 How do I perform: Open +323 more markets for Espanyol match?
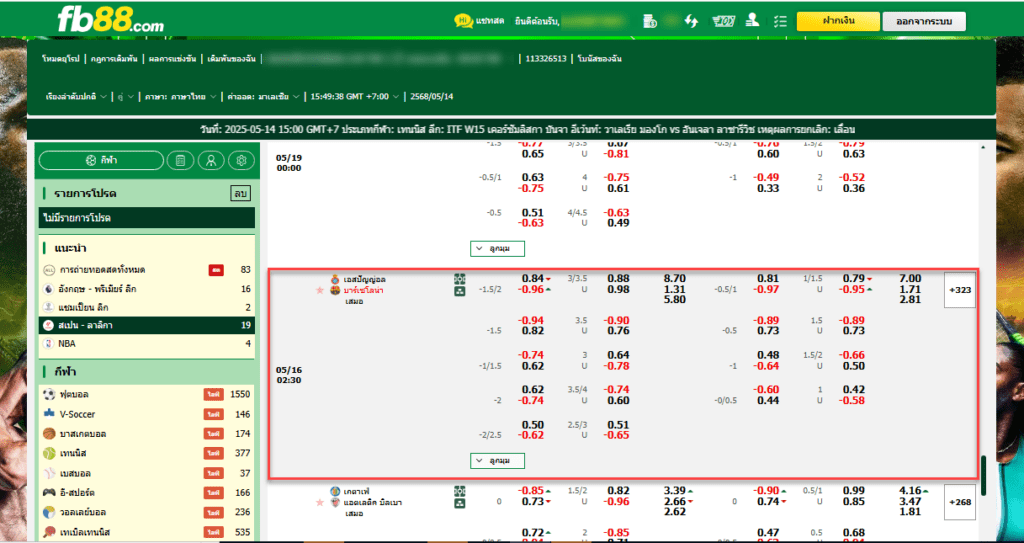coord(959,290)
